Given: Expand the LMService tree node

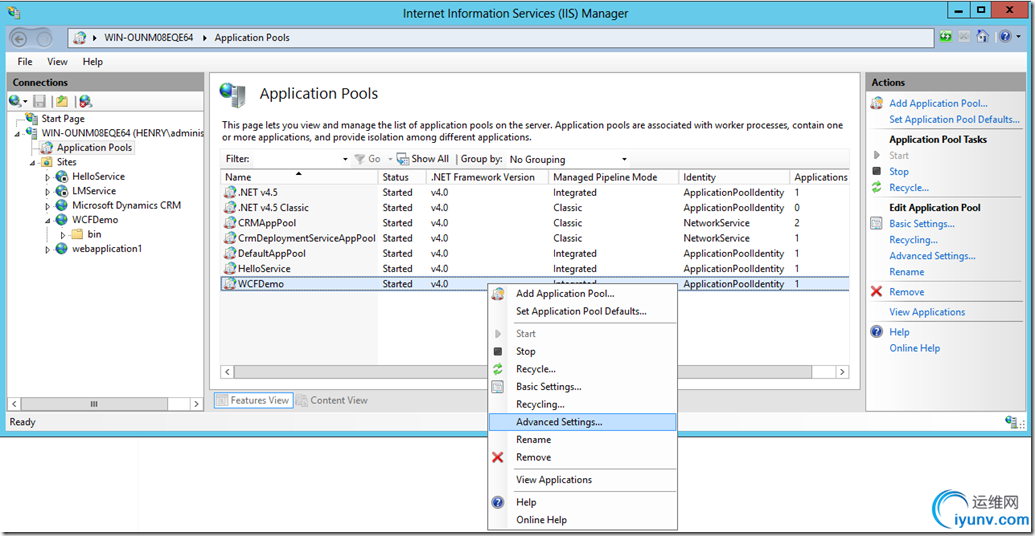Looking at the screenshot, I should [48, 191].
